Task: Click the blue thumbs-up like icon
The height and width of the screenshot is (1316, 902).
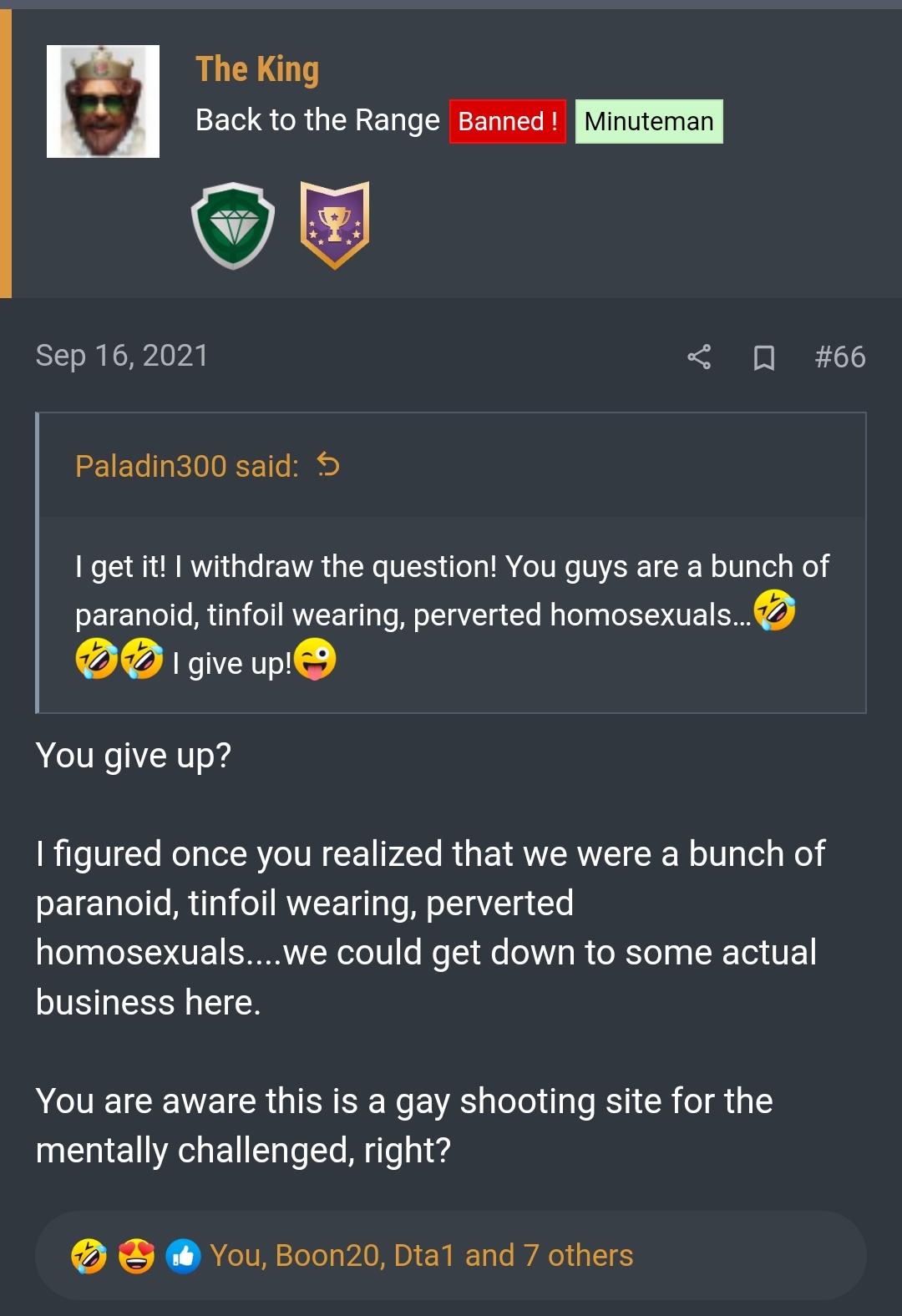Action: 183,1256
